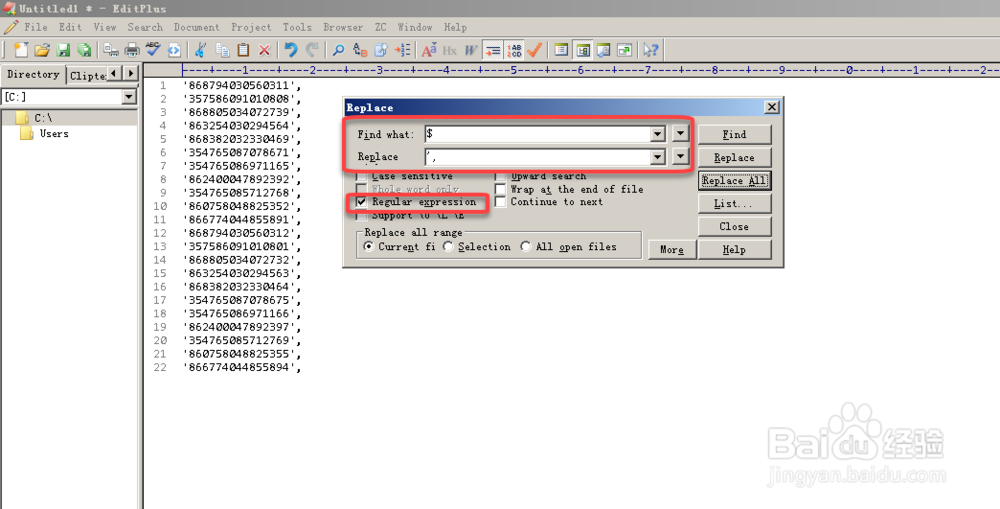The image size is (1000, 509).
Task: Click the orange checkmark toolbar icon
Action: (x=534, y=50)
